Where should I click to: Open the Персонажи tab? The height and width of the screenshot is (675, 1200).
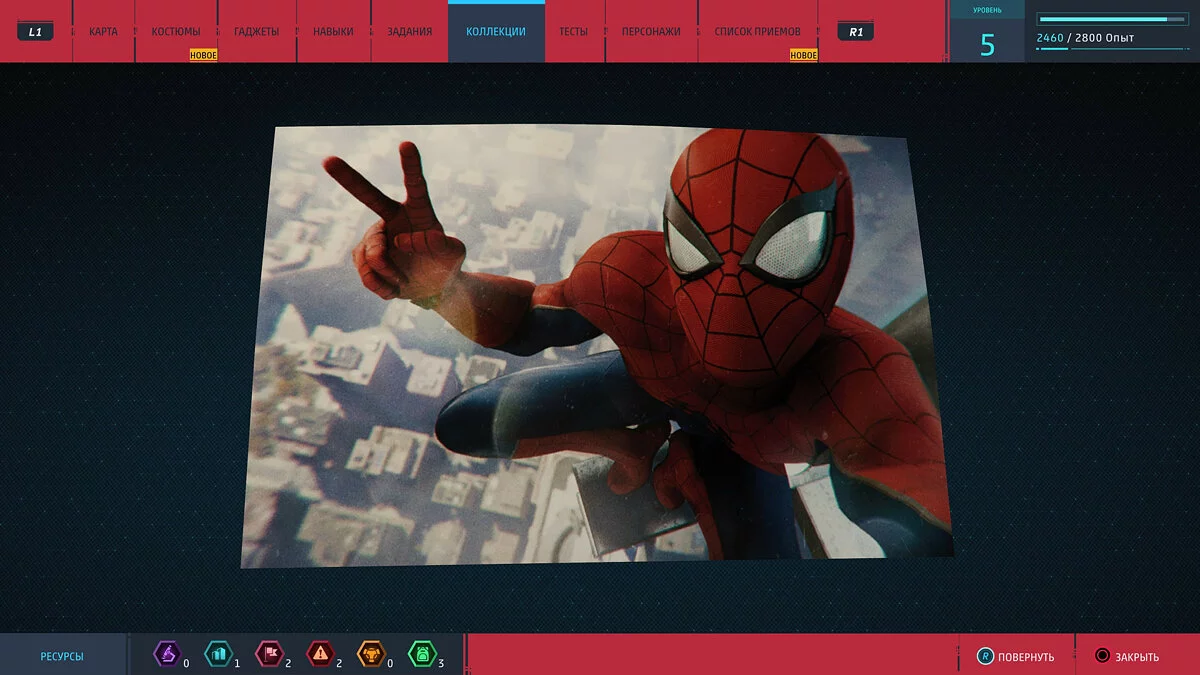coord(651,32)
